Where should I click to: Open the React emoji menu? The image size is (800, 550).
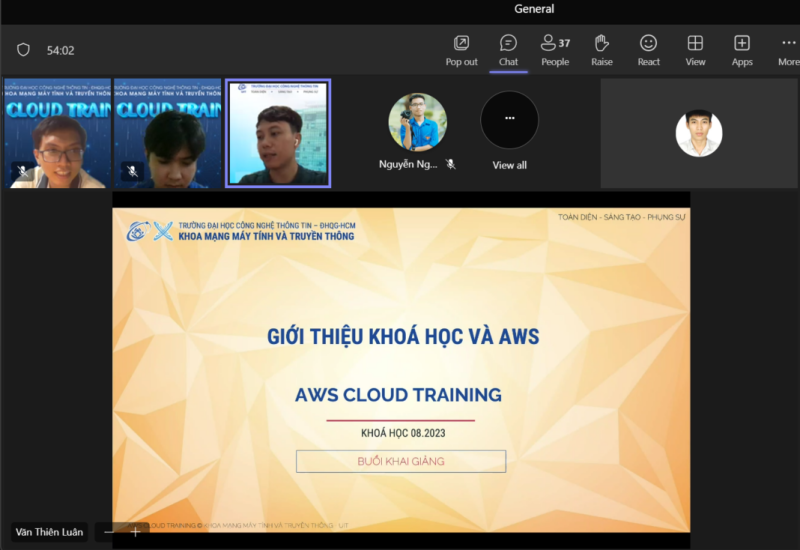pyautogui.click(x=648, y=51)
